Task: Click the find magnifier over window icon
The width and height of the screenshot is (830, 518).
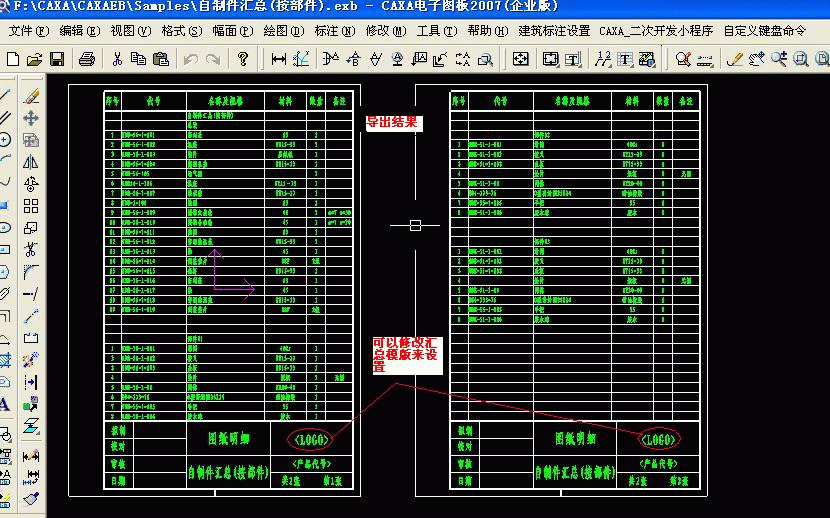Action: (485, 59)
